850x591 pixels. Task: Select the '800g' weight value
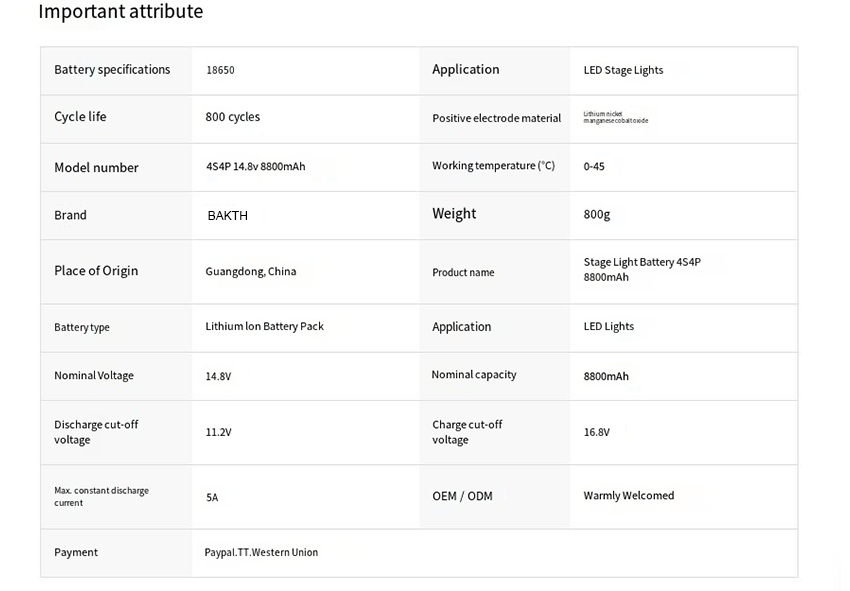(x=596, y=215)
